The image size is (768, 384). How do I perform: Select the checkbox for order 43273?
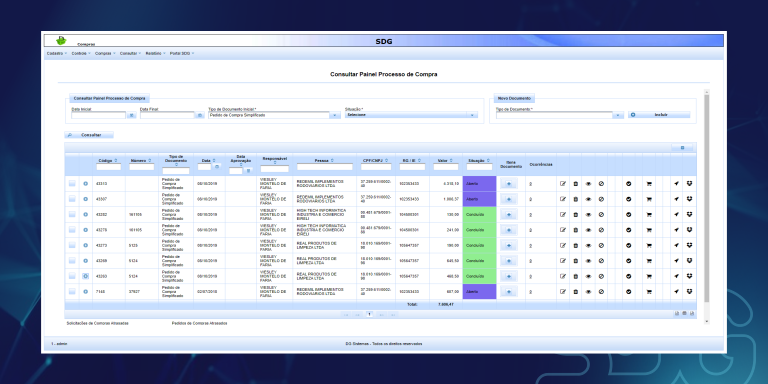(x=72, y=245)
